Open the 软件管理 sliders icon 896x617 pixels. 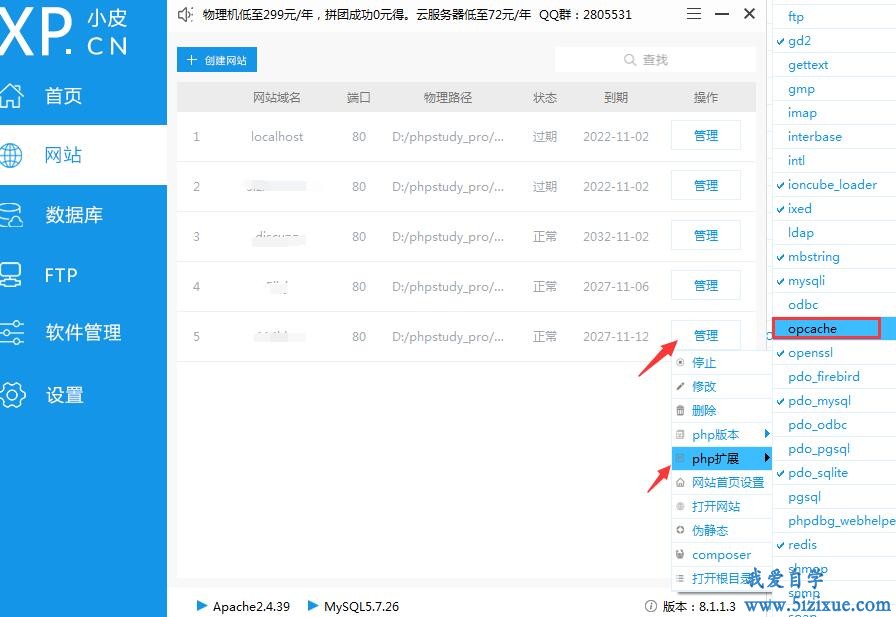pos(11,332)
